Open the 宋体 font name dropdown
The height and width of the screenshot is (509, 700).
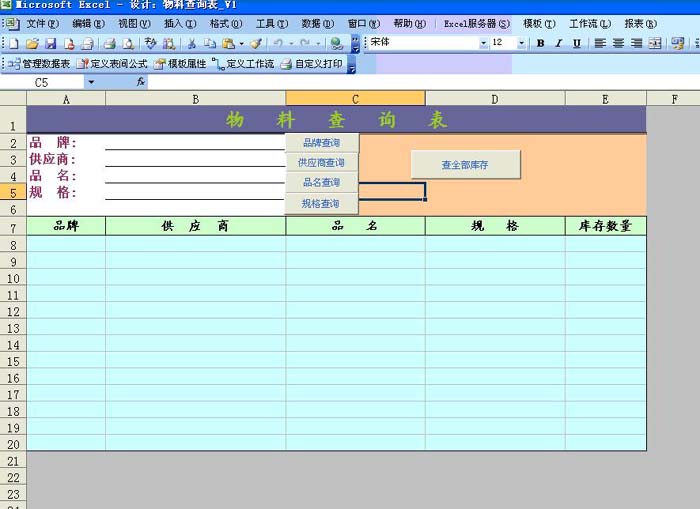tap(484, 43)
